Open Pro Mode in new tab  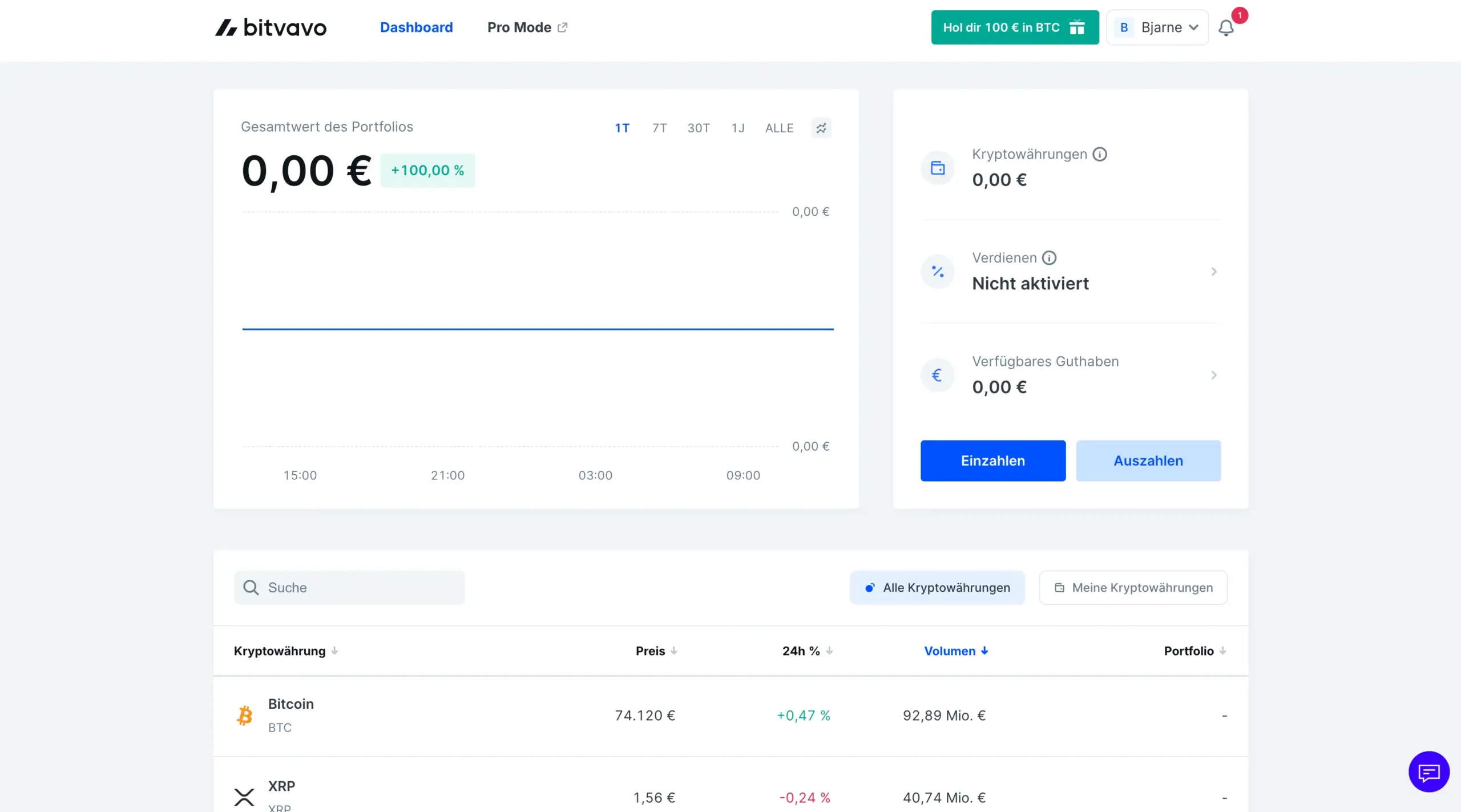tap(527, 27)
